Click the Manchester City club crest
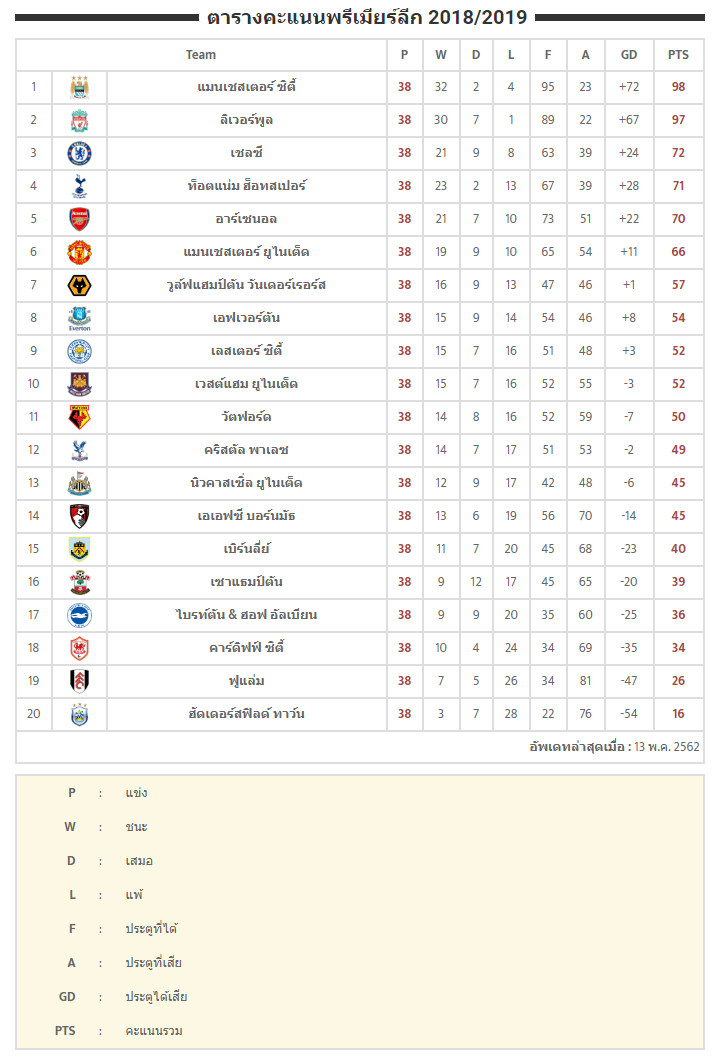This screenshot has width=720, height=1061. click(x=79, y=87)
